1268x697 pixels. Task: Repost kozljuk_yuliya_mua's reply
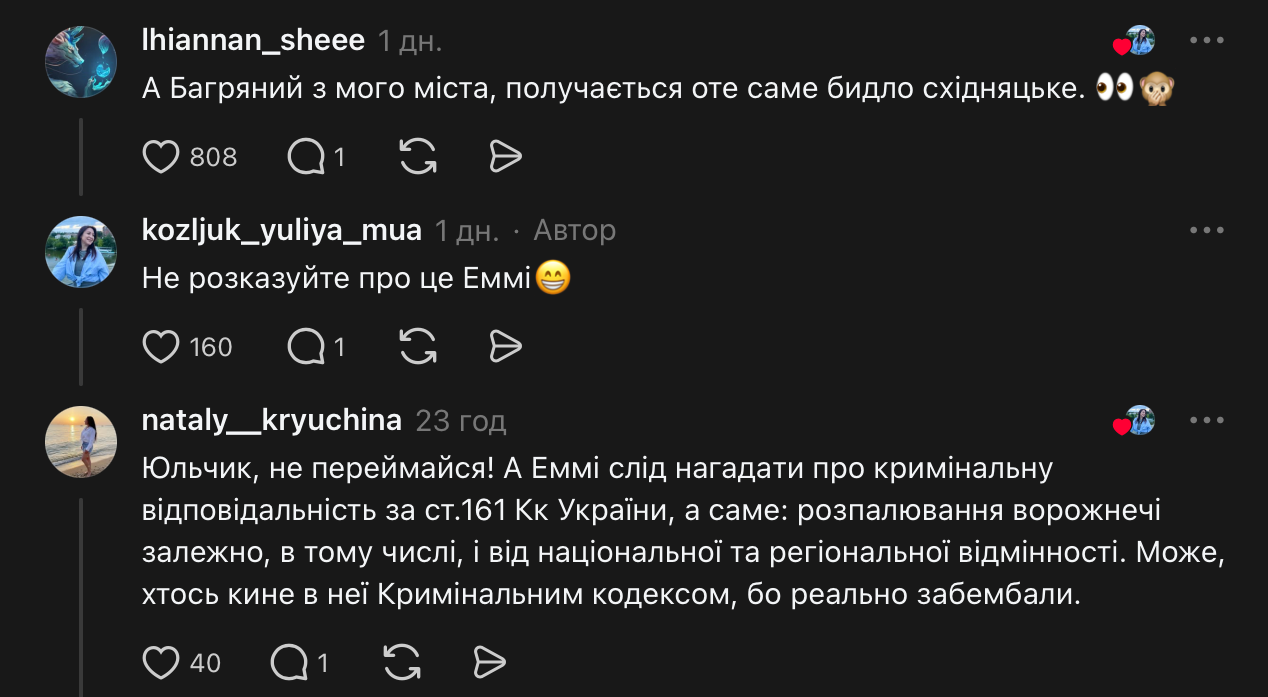coord(417,347)
